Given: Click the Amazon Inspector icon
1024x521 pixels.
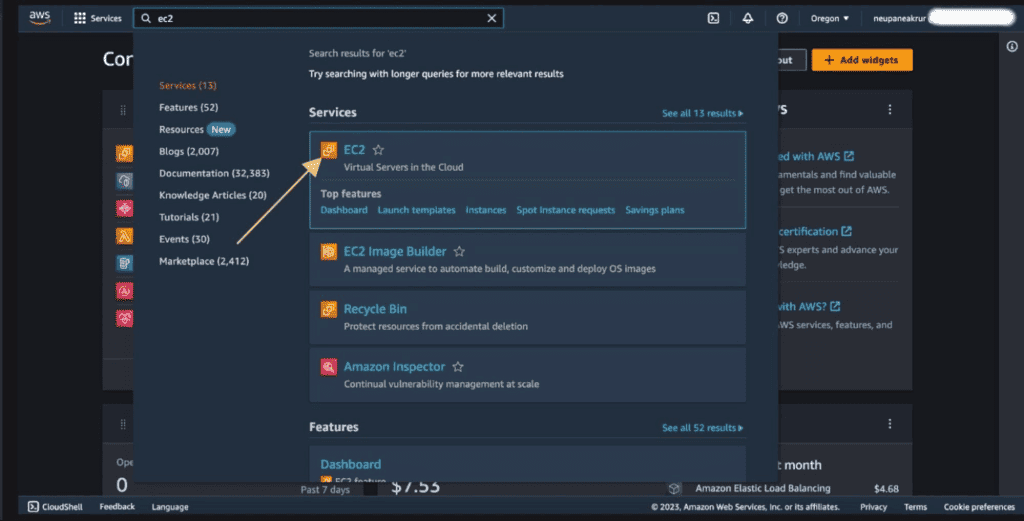Looking at the screenshot, I should click(328, 367).
